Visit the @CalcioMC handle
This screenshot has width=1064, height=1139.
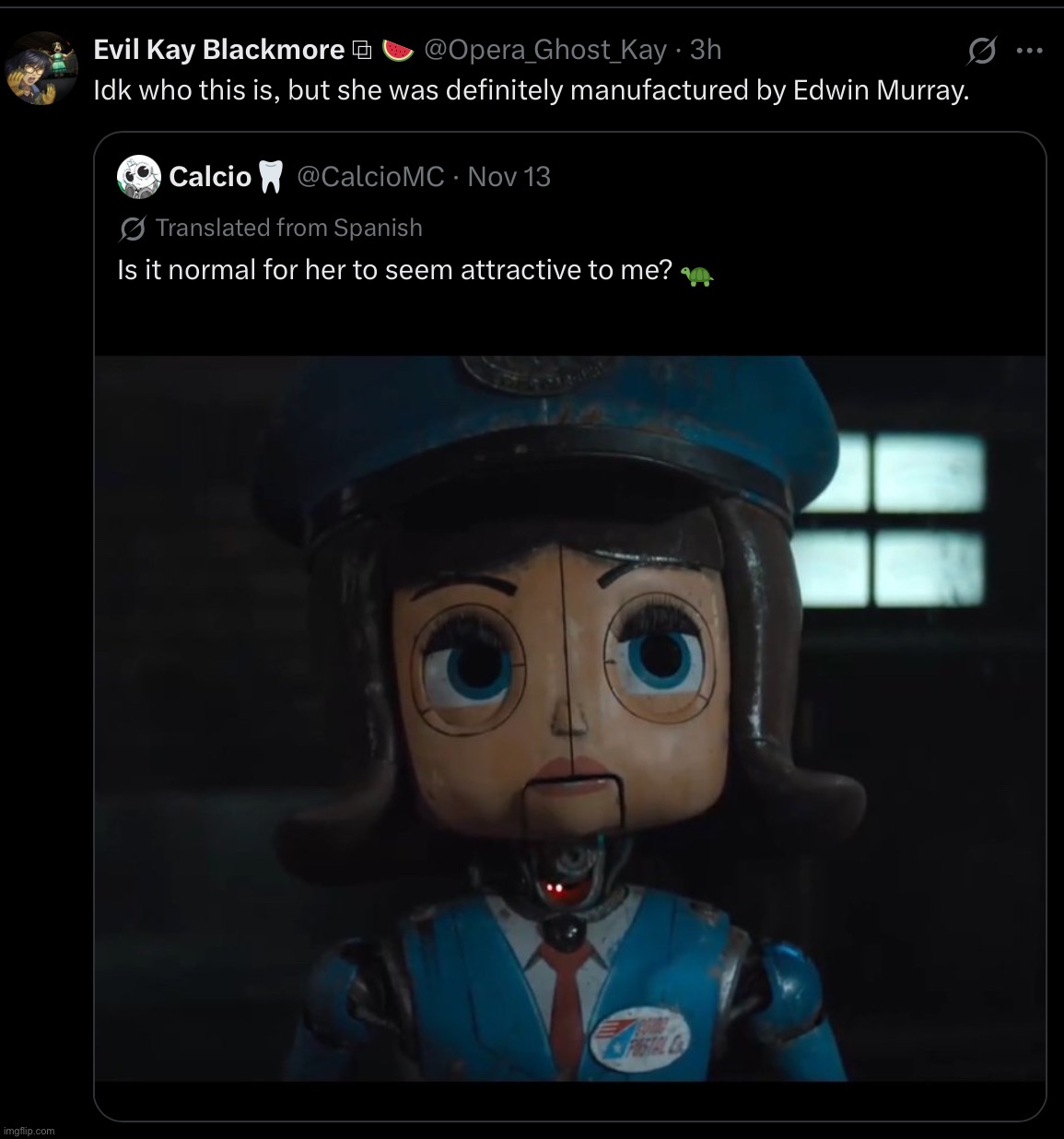pos(370,177)
